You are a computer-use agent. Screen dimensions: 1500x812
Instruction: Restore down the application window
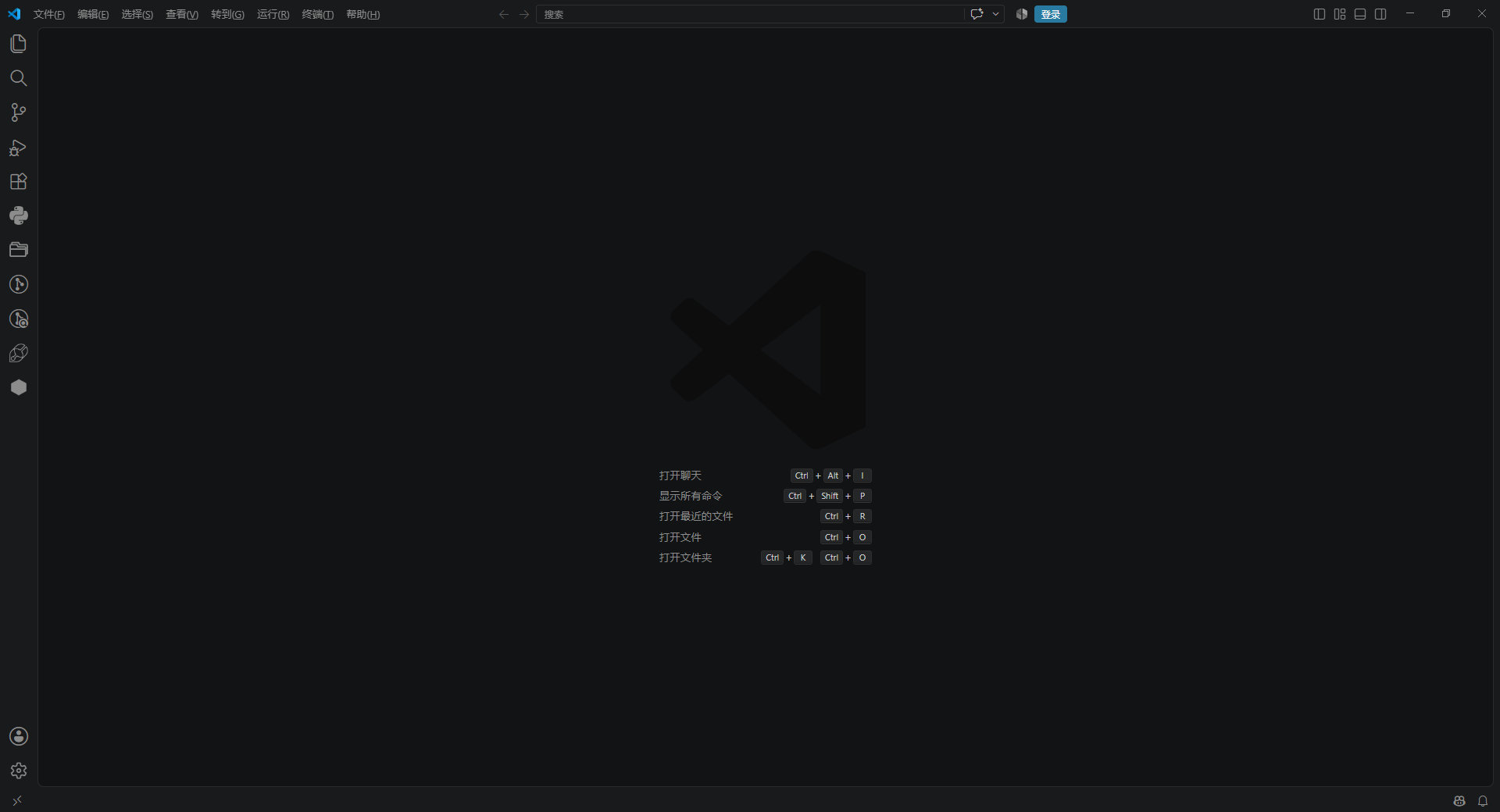click(x=1446, y=13)
